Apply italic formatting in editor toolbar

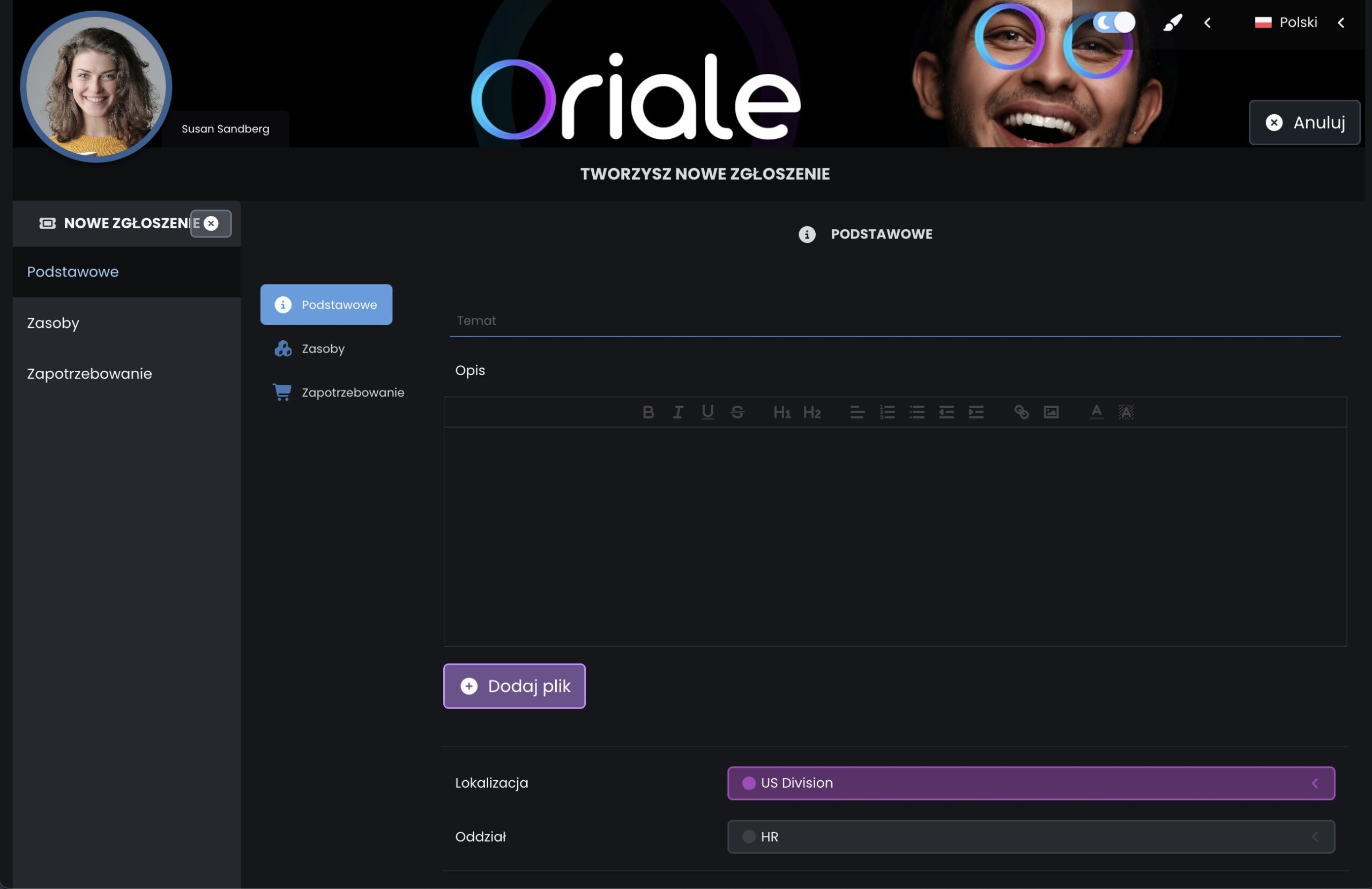678,412
